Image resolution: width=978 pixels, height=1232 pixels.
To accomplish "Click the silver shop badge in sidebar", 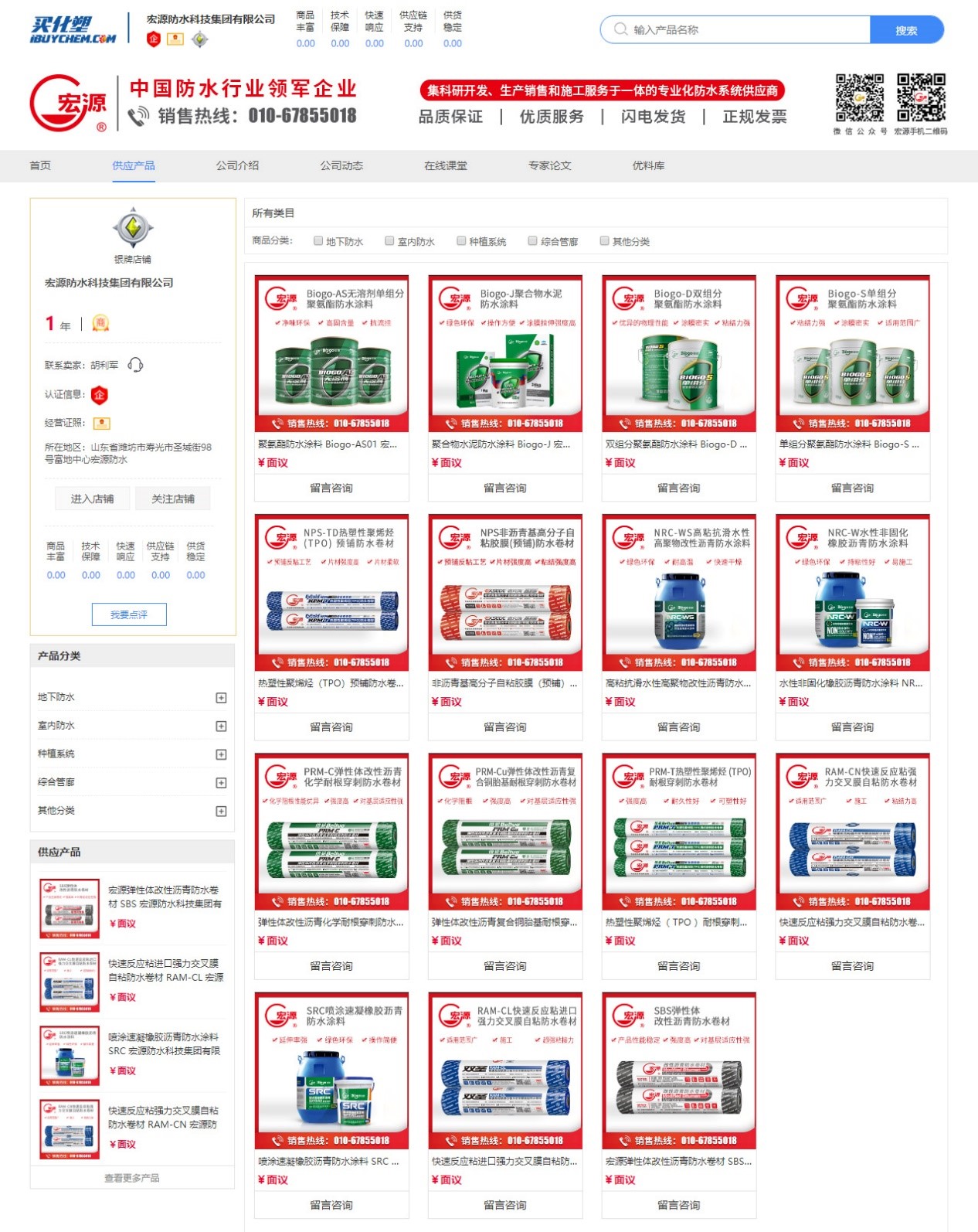I will [x=133, y=227].
